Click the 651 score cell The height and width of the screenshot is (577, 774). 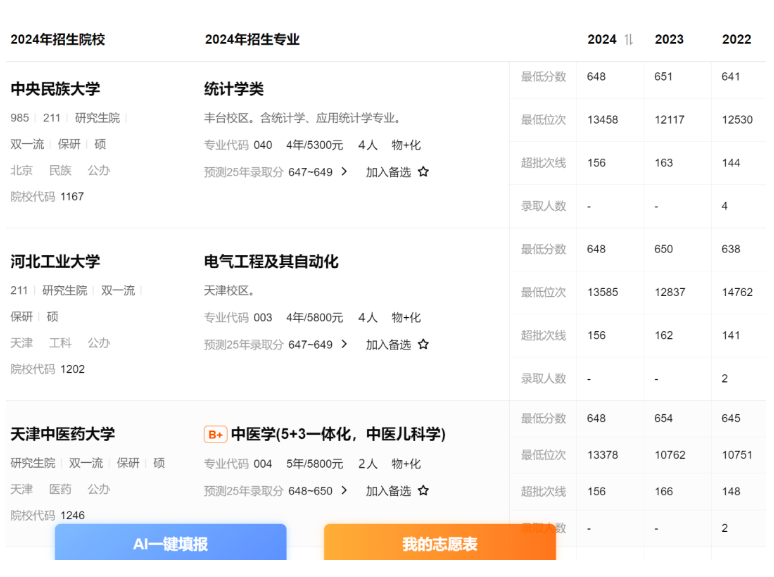(x=663, y=77)
